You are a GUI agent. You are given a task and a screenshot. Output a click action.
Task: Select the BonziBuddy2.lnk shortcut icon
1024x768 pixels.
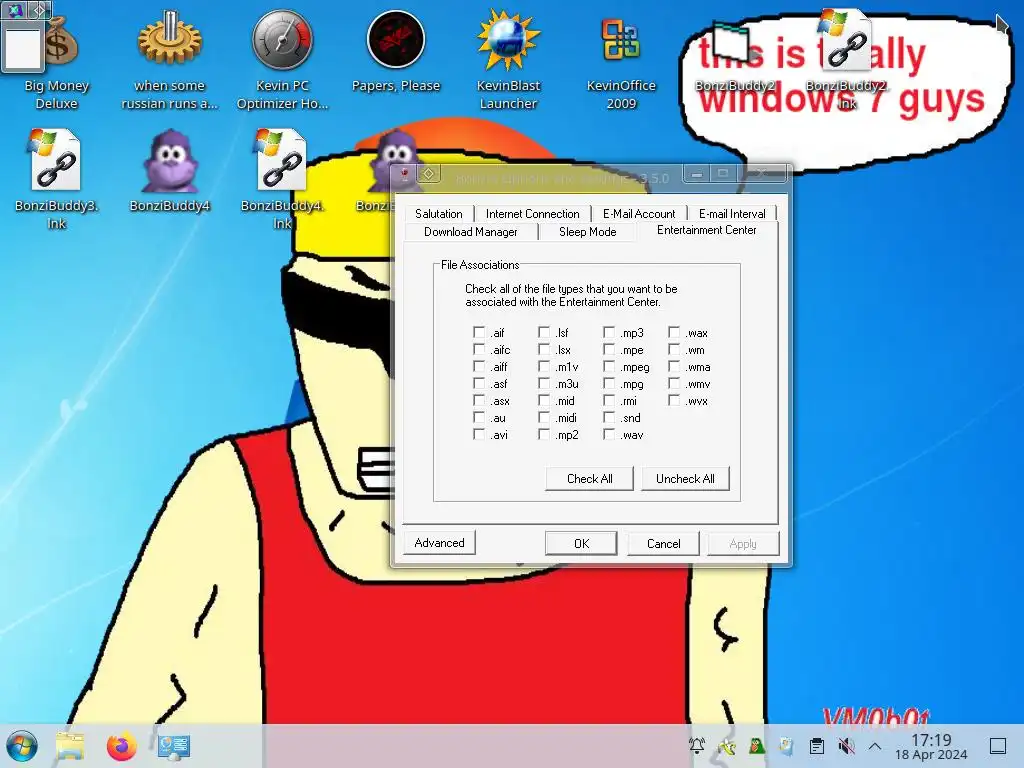coord(846,59)
